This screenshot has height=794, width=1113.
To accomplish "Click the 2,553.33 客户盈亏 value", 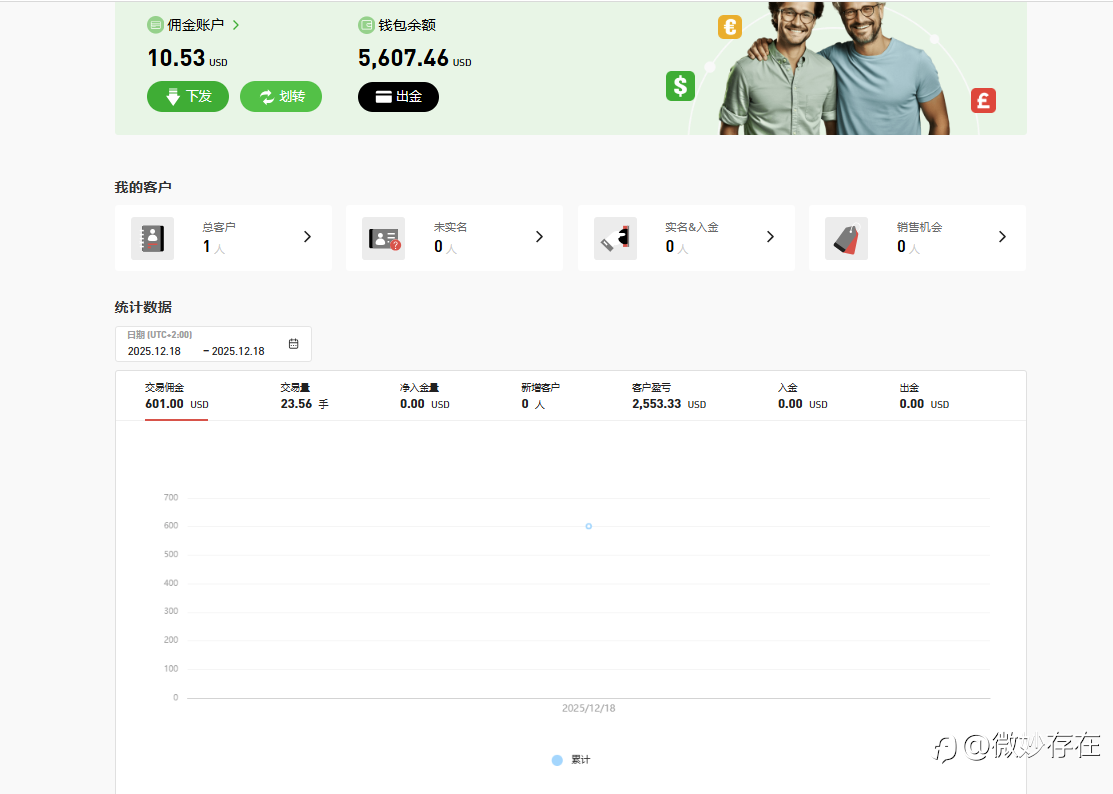I will pos(657,404).
